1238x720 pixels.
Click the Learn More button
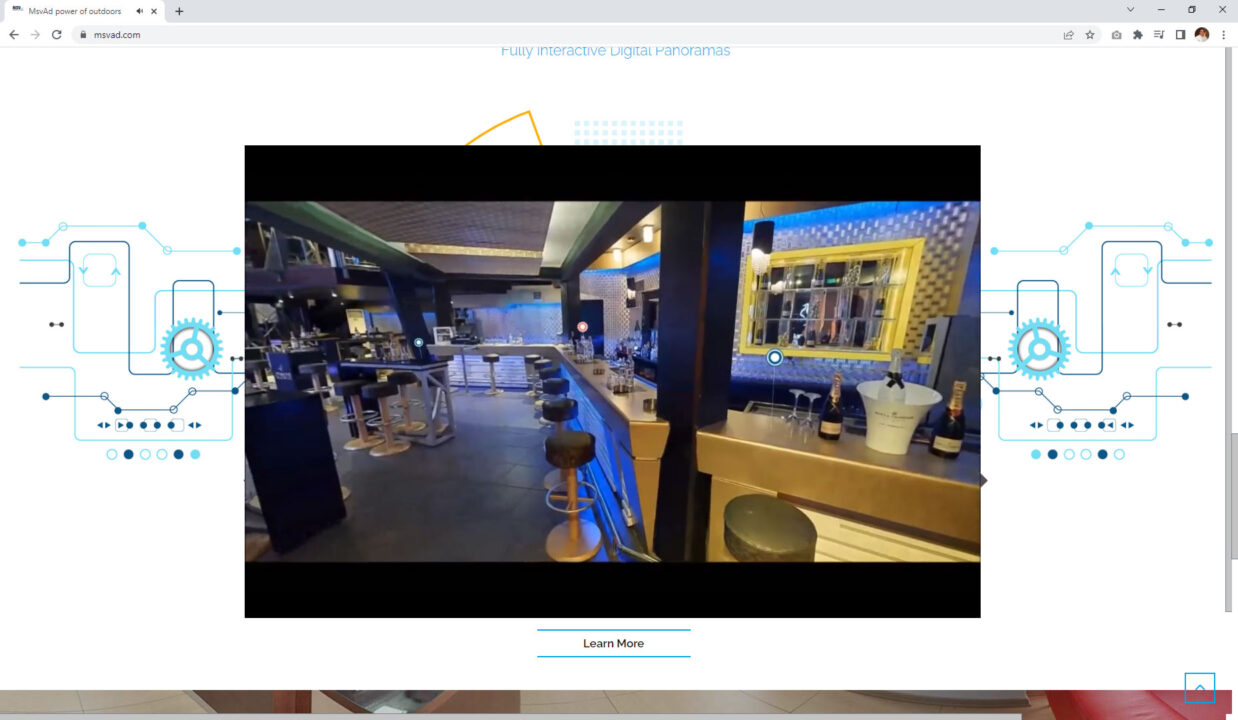click(613, 643)
